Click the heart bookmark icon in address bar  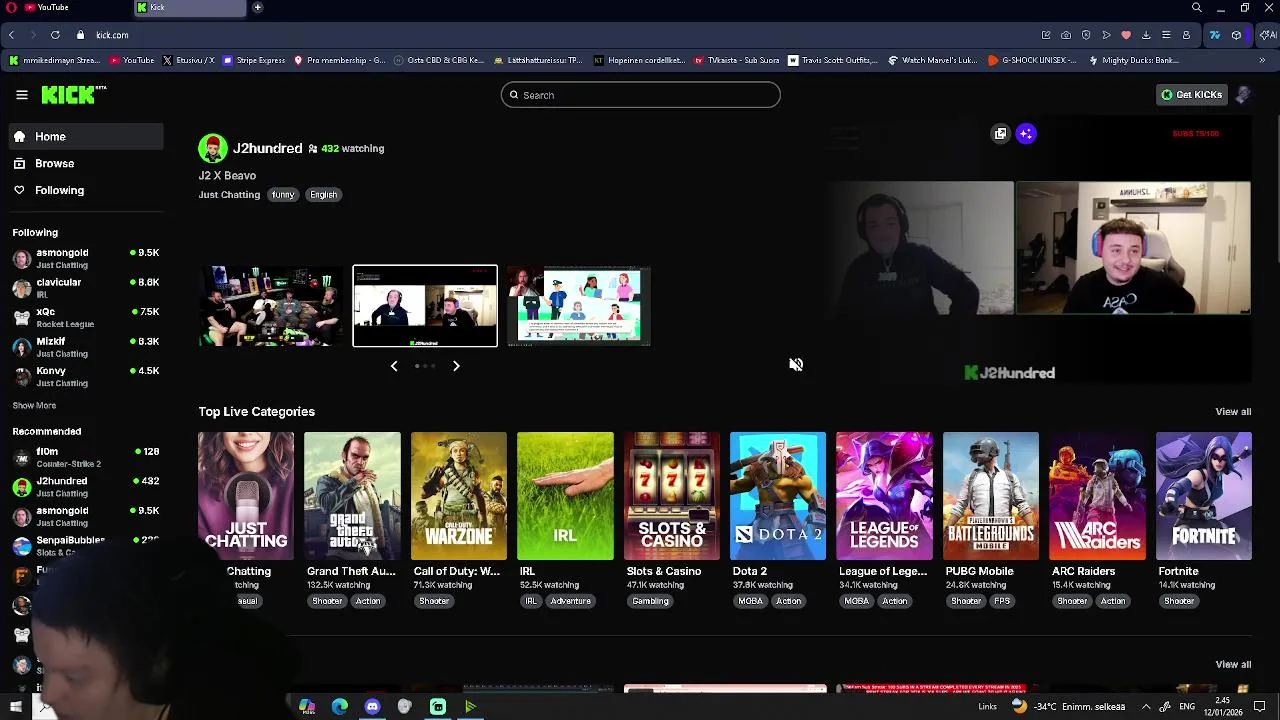click(1126, 35)
